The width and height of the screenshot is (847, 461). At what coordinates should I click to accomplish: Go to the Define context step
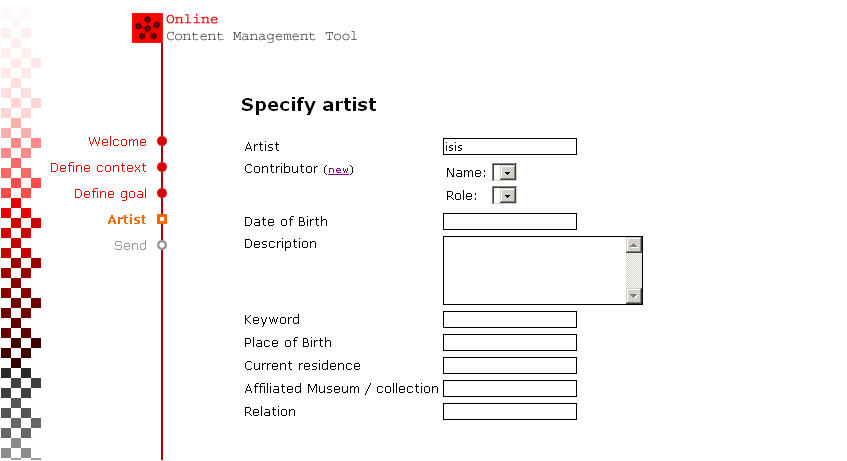[x=98, y=168]
